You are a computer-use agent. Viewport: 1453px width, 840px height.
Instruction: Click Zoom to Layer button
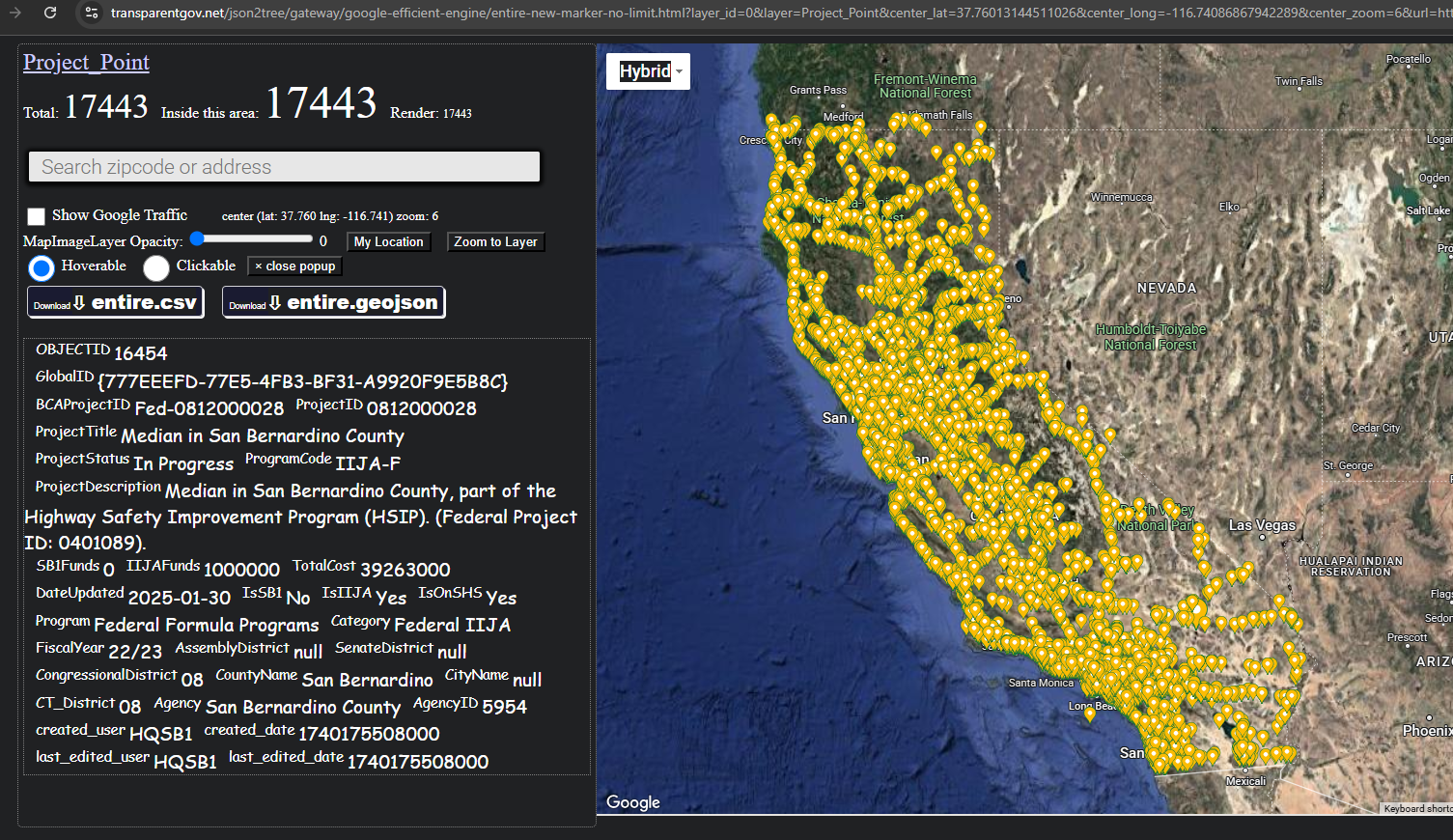(495, 241)
